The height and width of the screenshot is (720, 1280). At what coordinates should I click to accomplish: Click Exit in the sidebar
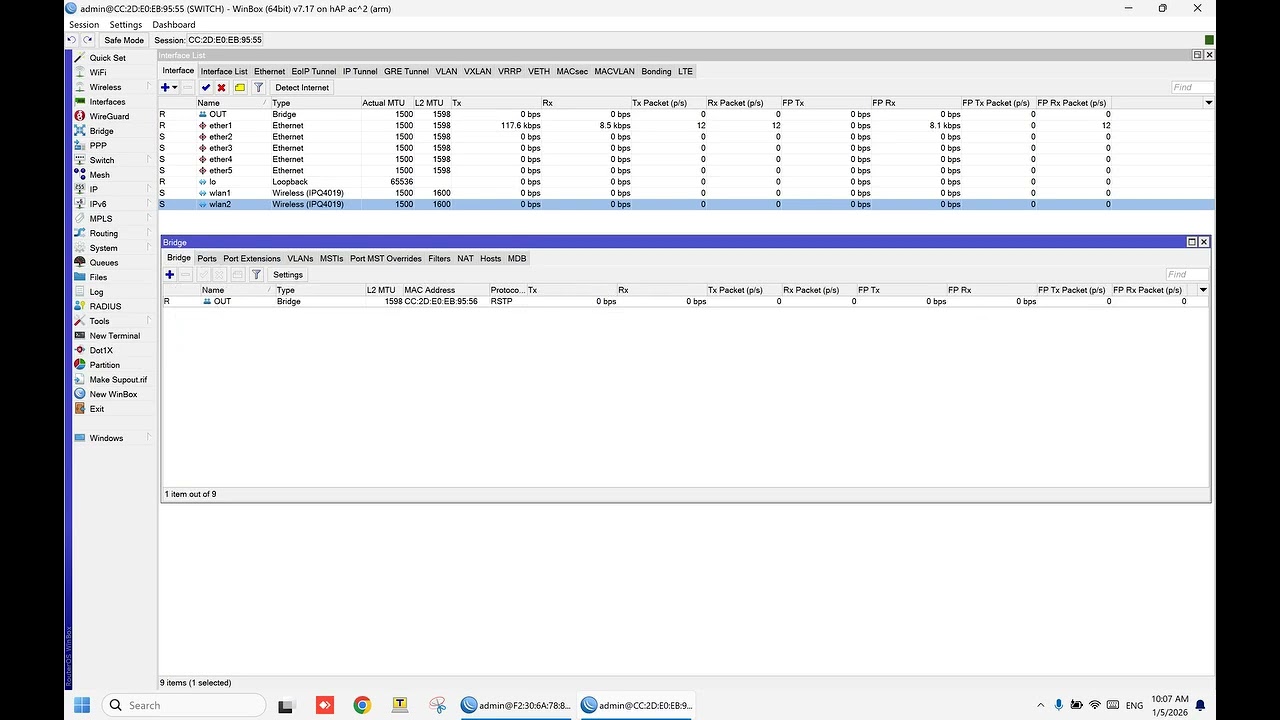97,409
